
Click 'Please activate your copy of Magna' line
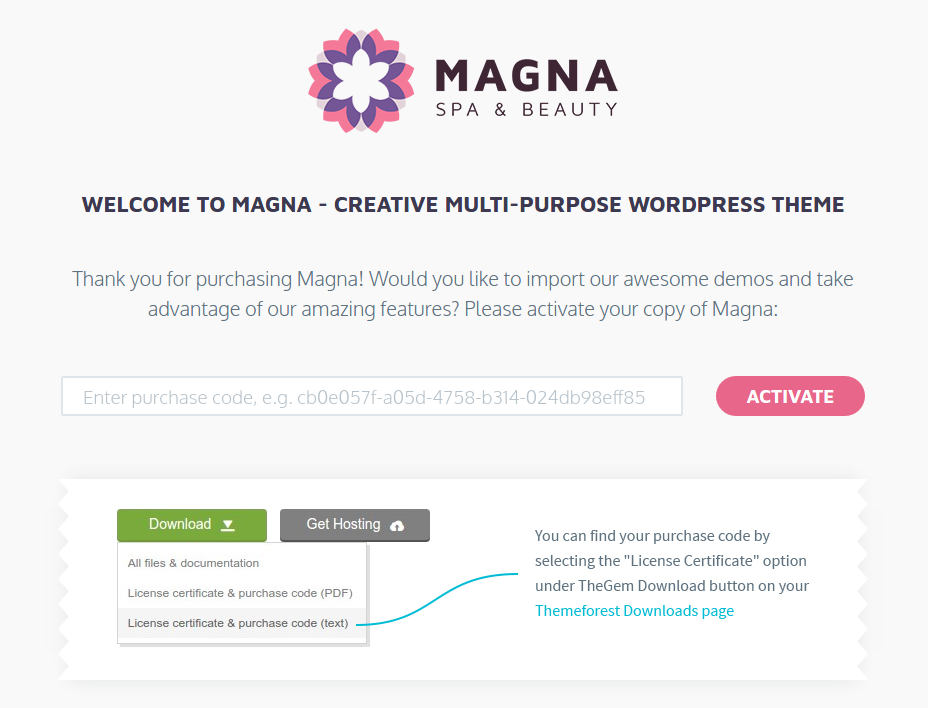point(621,309)
